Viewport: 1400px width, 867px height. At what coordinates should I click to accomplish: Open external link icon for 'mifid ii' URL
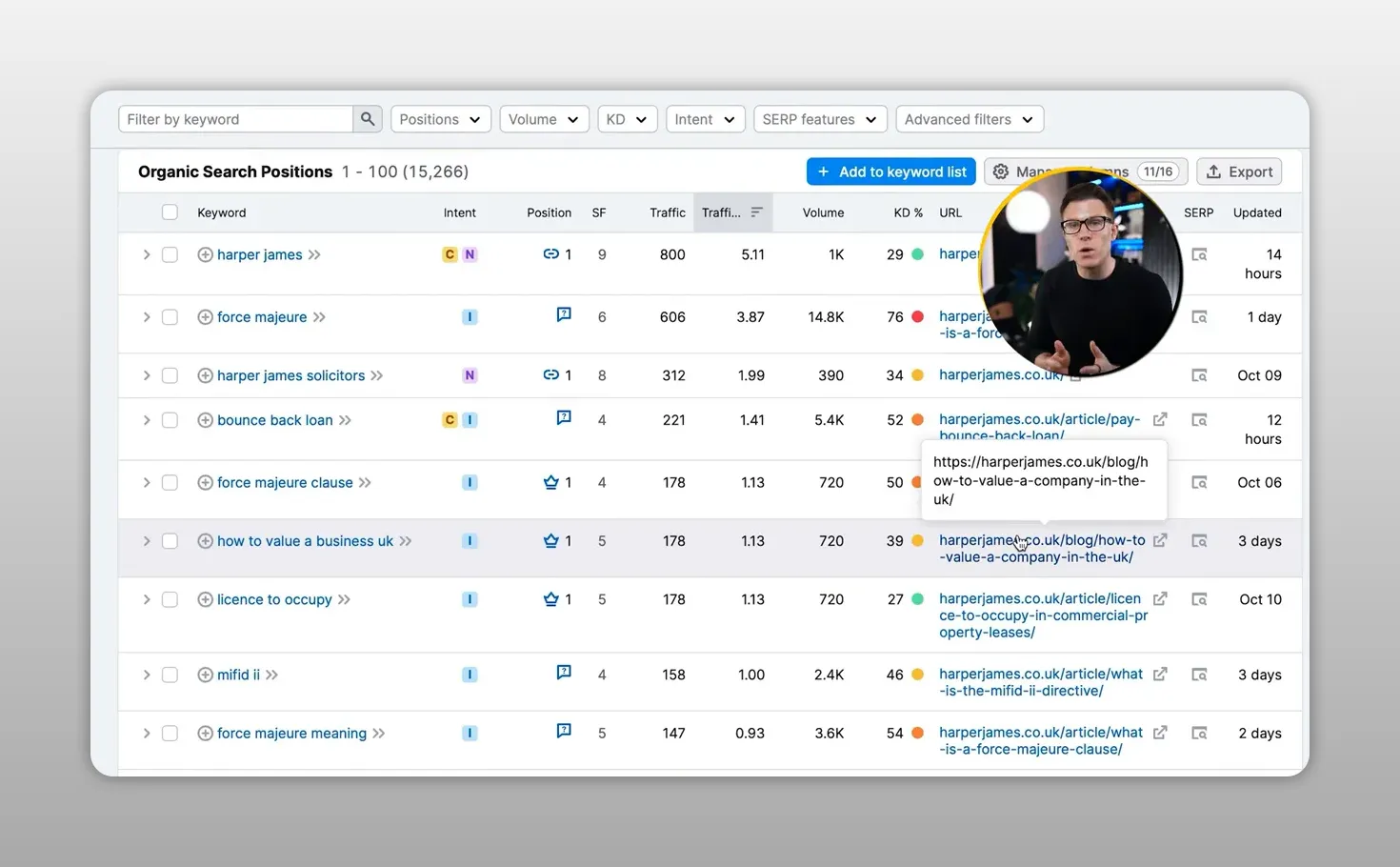(x=1160, y=675)
